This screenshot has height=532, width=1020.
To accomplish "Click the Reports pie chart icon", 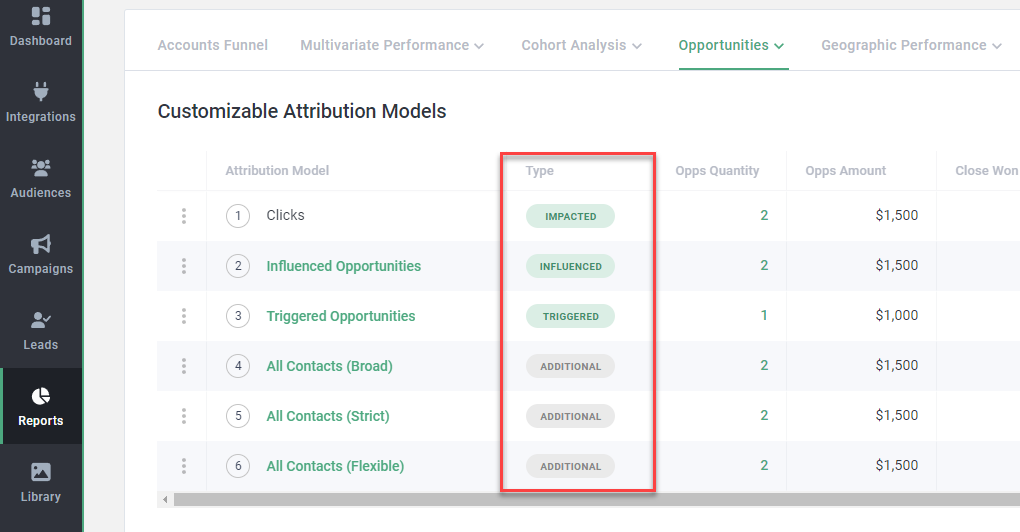I will [x=41, y=397].
